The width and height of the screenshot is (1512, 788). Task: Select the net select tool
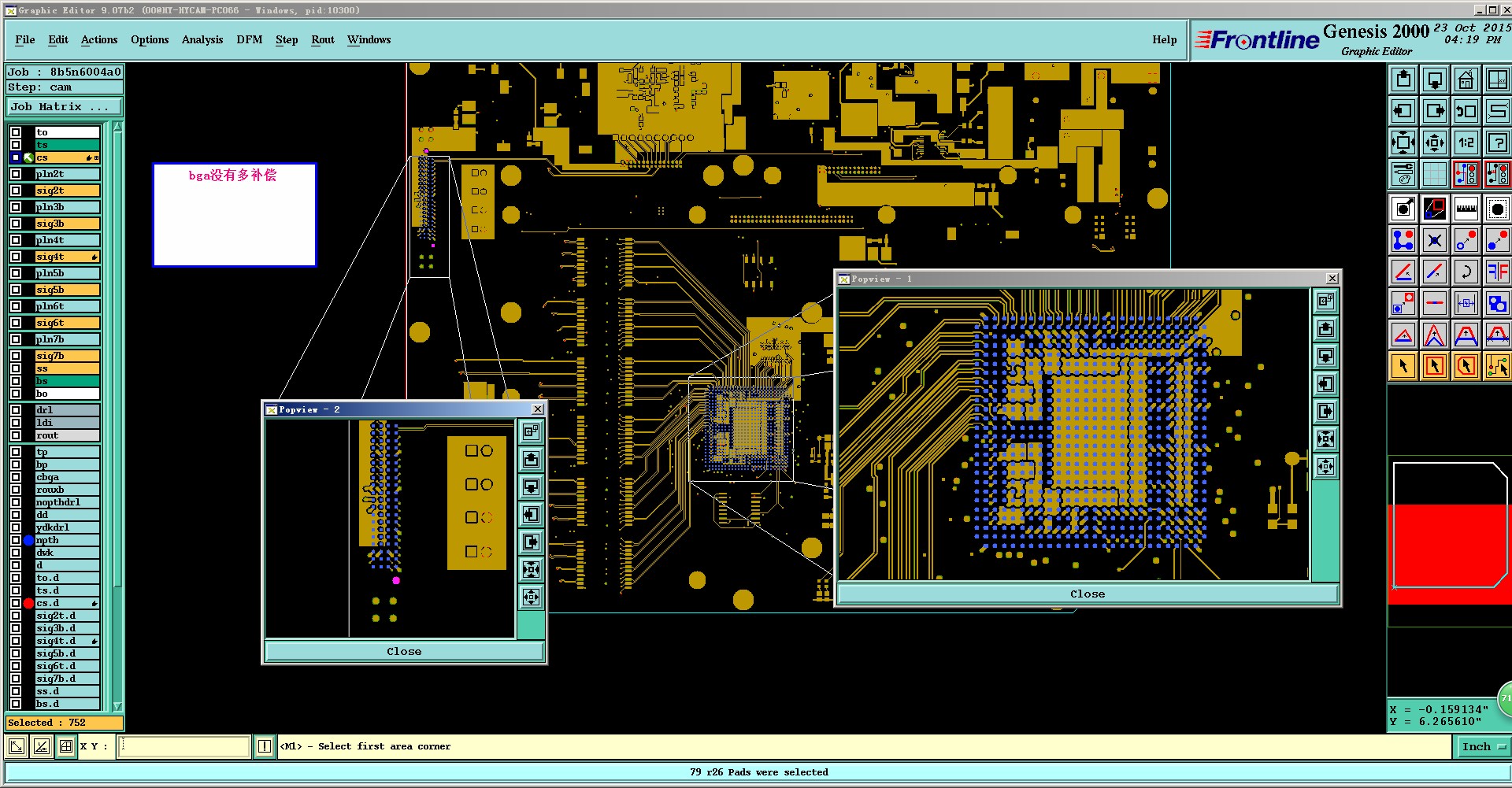(1497, 366)
